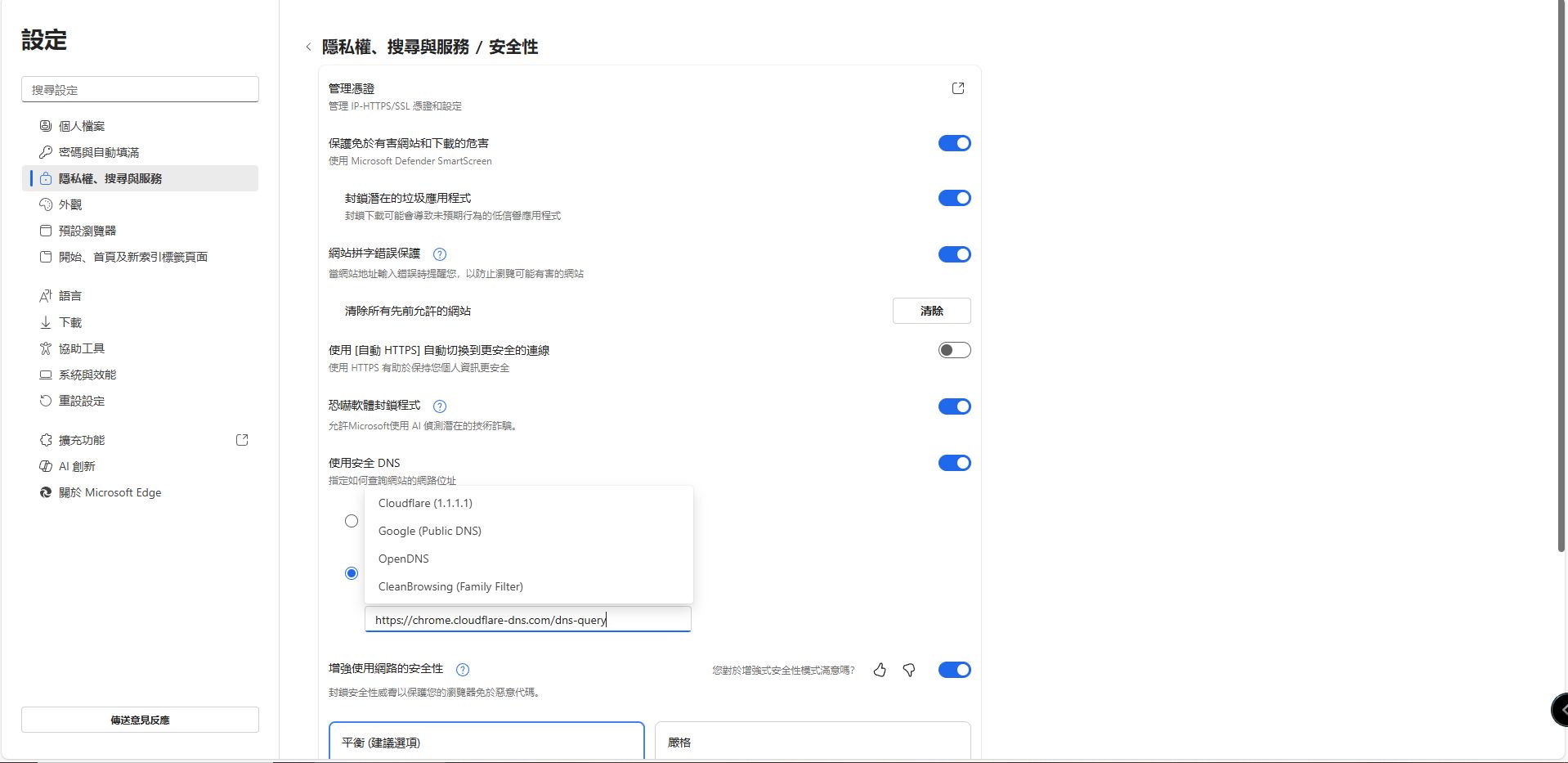1568x763 pixels.
Task: Disable the 使用安全 DNS toggle
Action: click(x=954, y=463)
